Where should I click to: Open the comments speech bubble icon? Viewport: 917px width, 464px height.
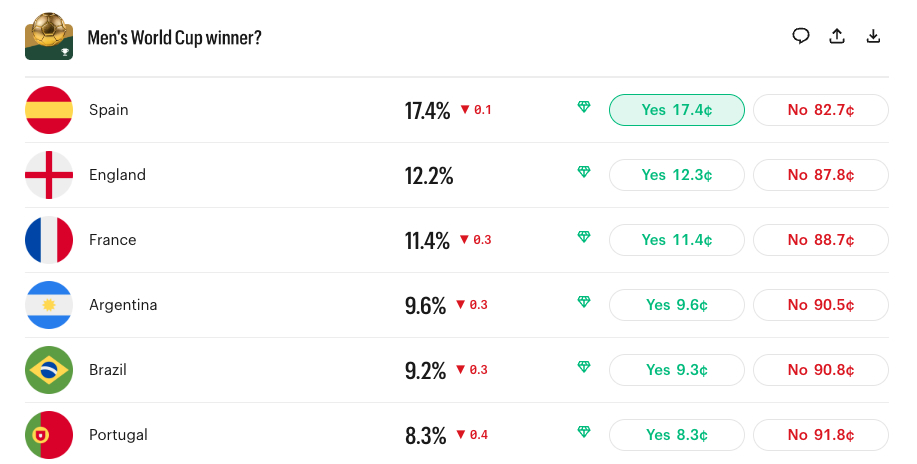pyautogui.click(x=800, y=36)
